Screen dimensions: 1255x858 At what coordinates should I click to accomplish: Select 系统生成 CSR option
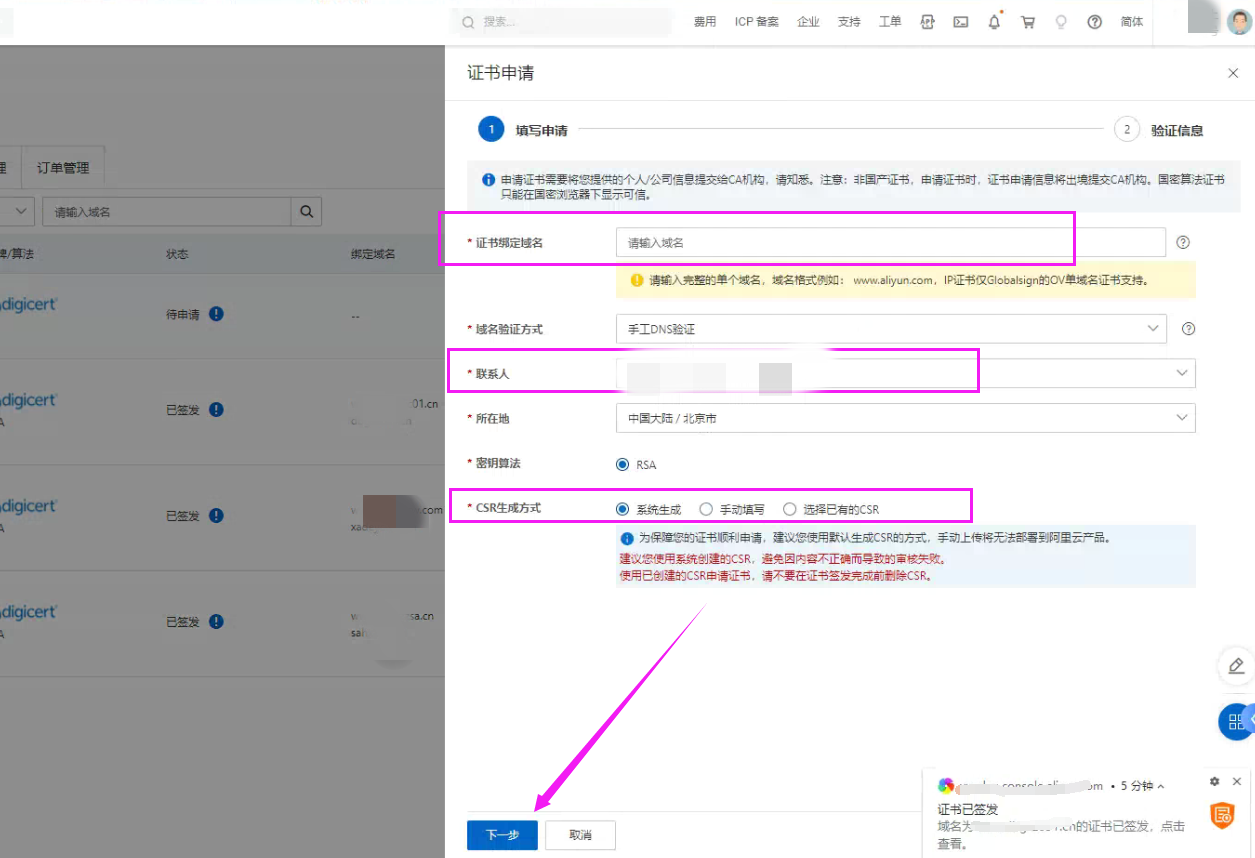[623, 509]
